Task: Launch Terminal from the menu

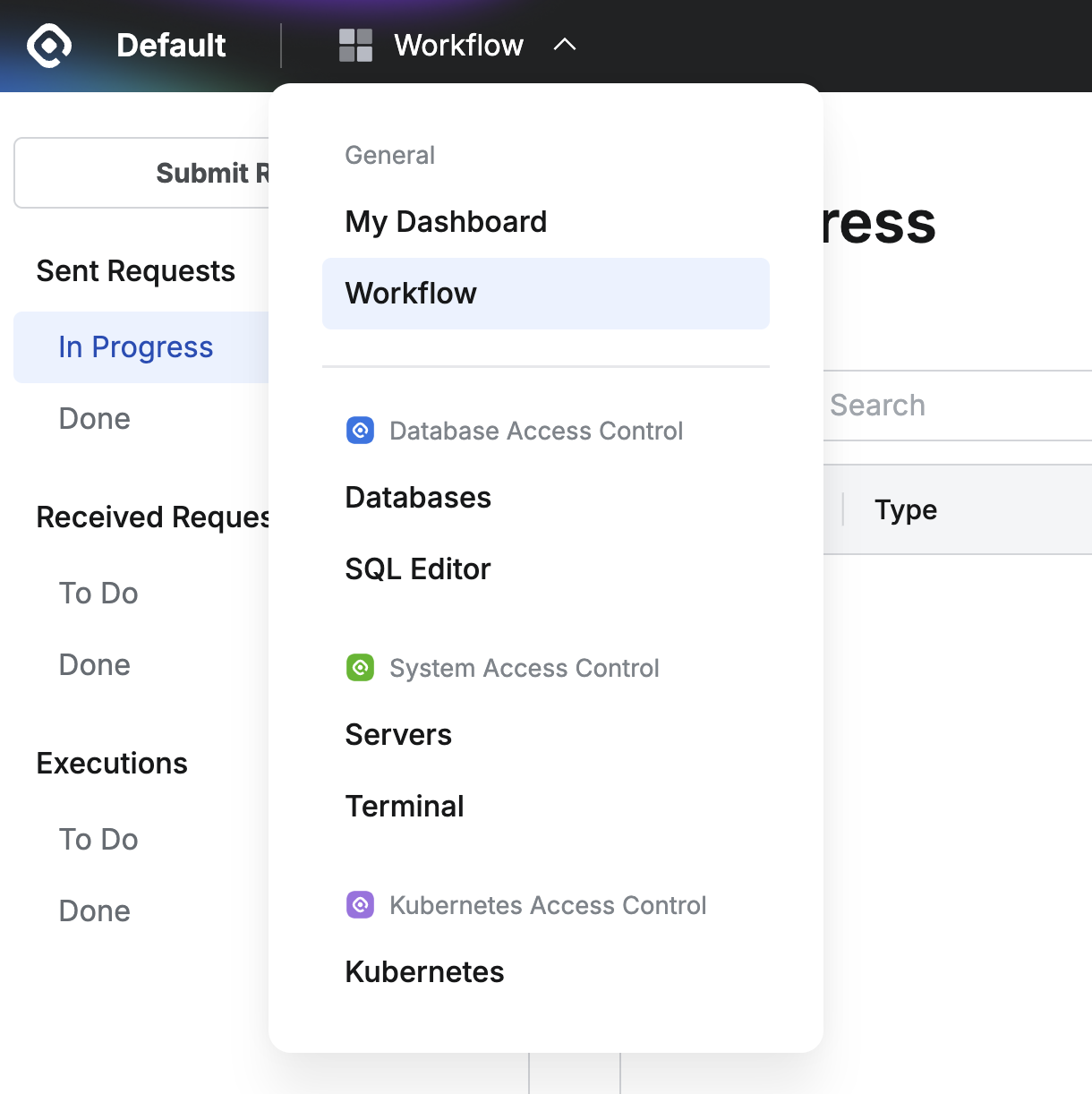Action: [x=405, y=807]
